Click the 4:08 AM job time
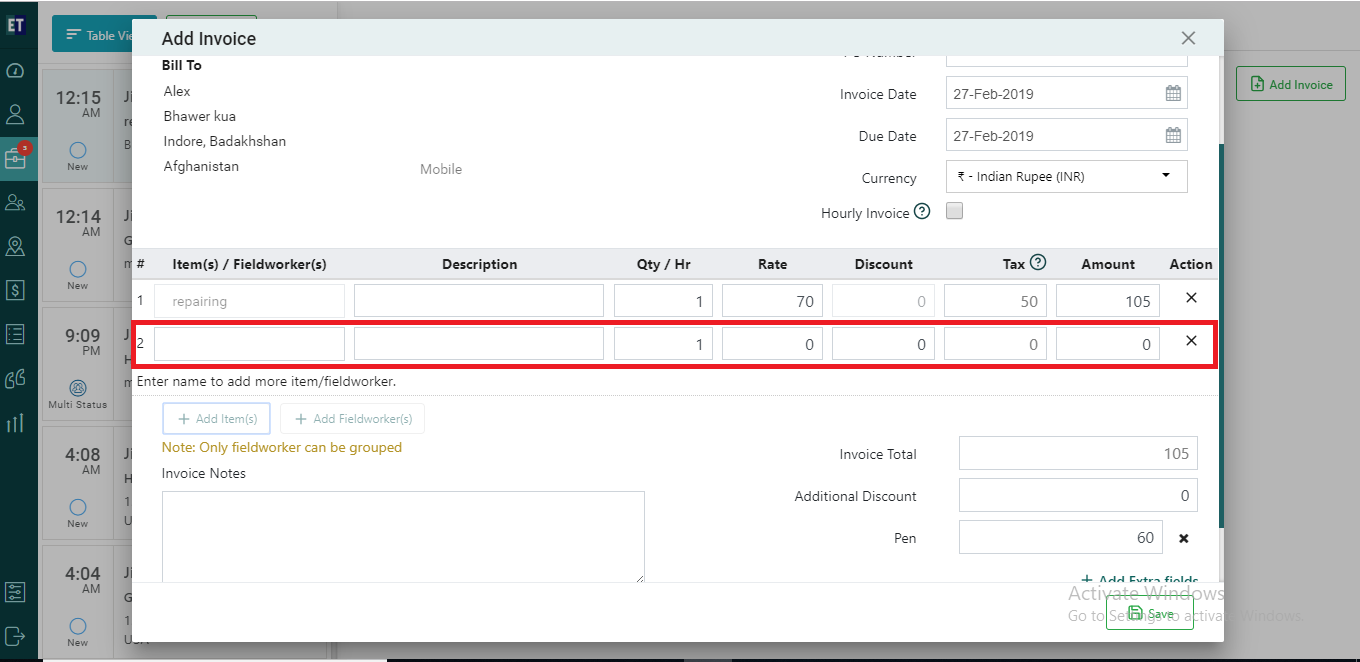Viewport: 1360px width, 662px height. pyautogui.click(x=83, y=461)
